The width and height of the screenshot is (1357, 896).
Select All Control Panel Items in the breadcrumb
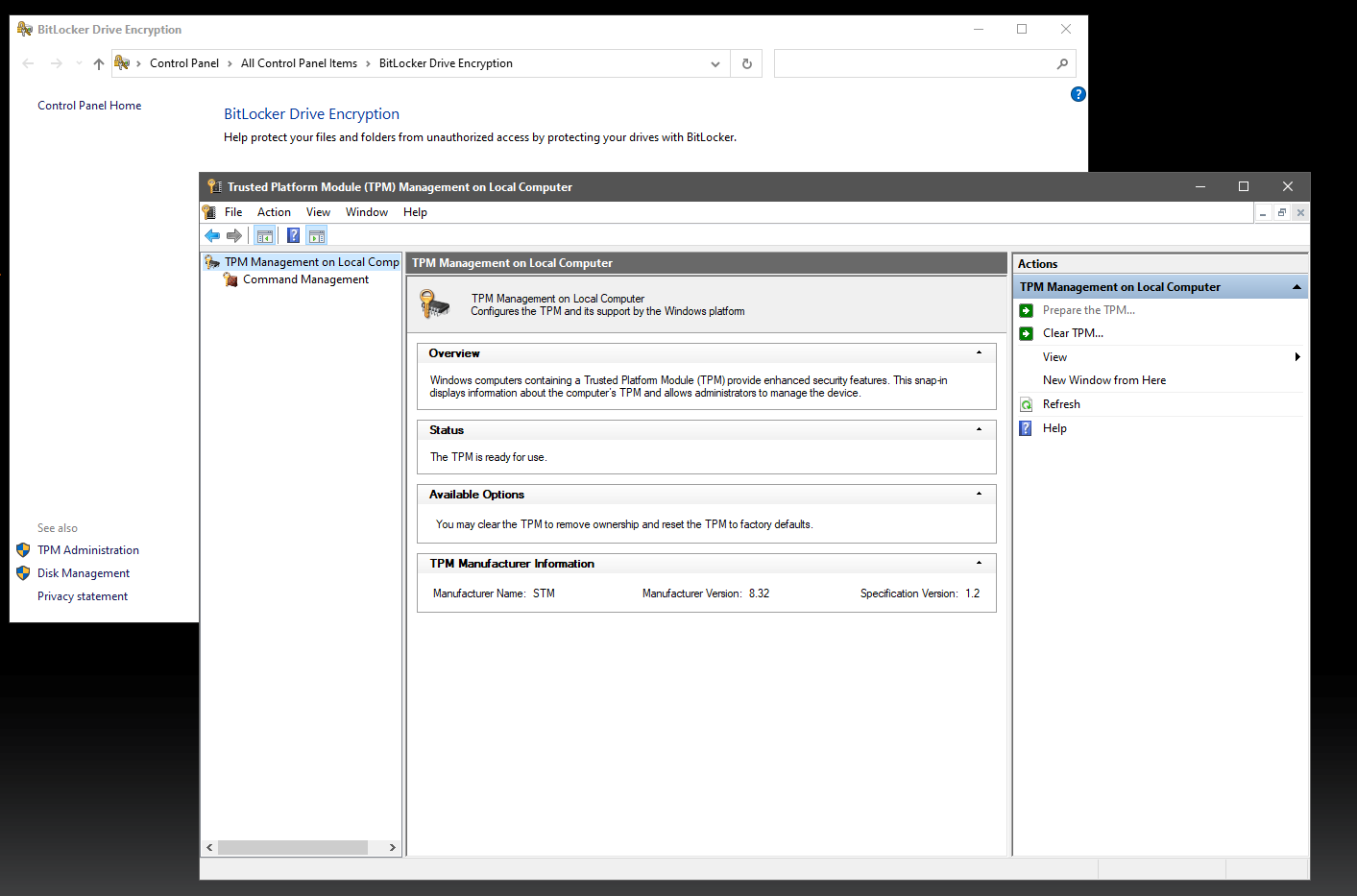click(x=299, y=63)
